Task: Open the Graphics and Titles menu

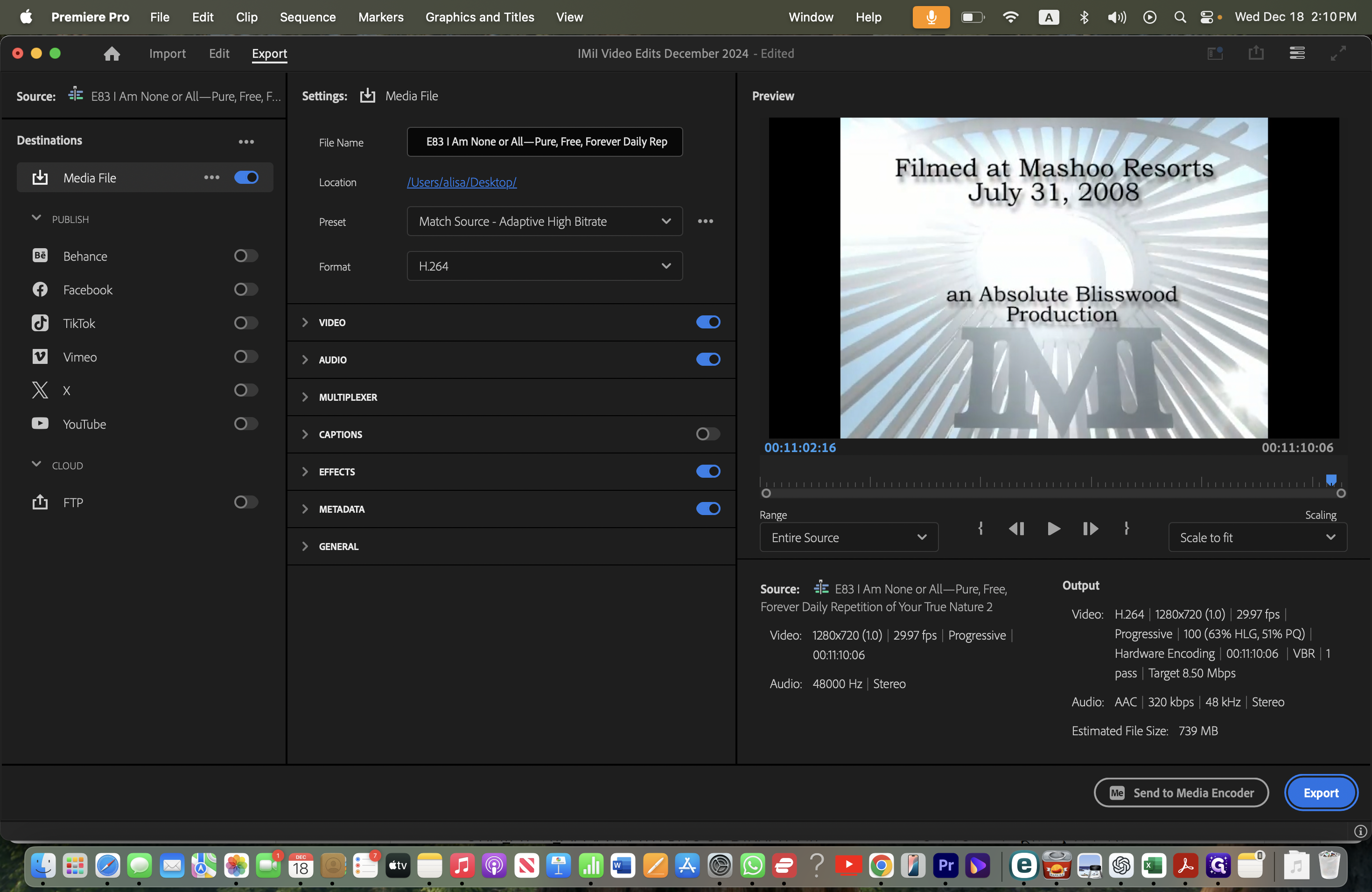Action: [x=480, y=17]
